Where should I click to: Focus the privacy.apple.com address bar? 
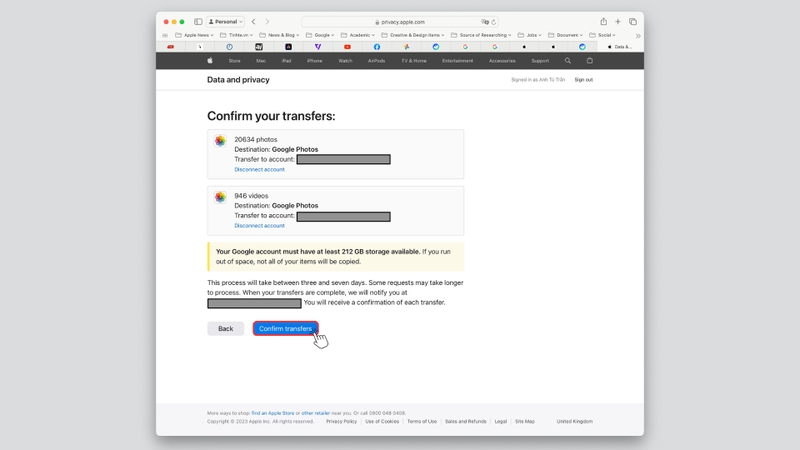(399, 22)
